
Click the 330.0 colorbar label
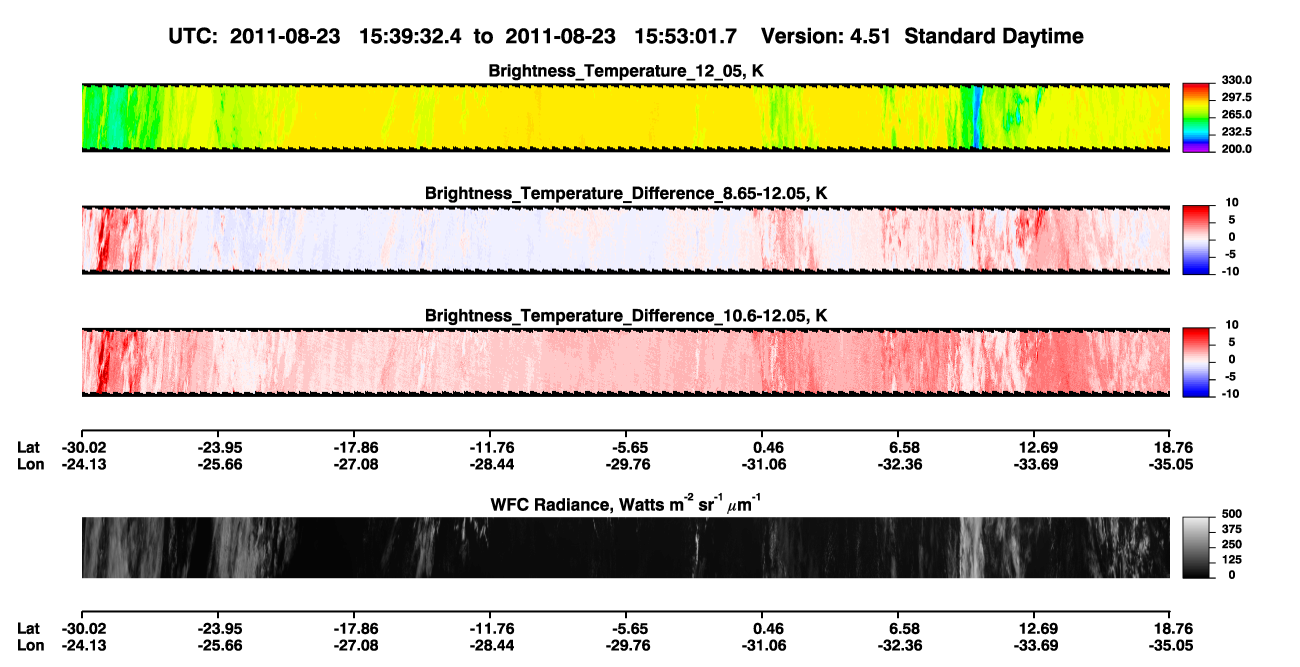point(1235,81)
